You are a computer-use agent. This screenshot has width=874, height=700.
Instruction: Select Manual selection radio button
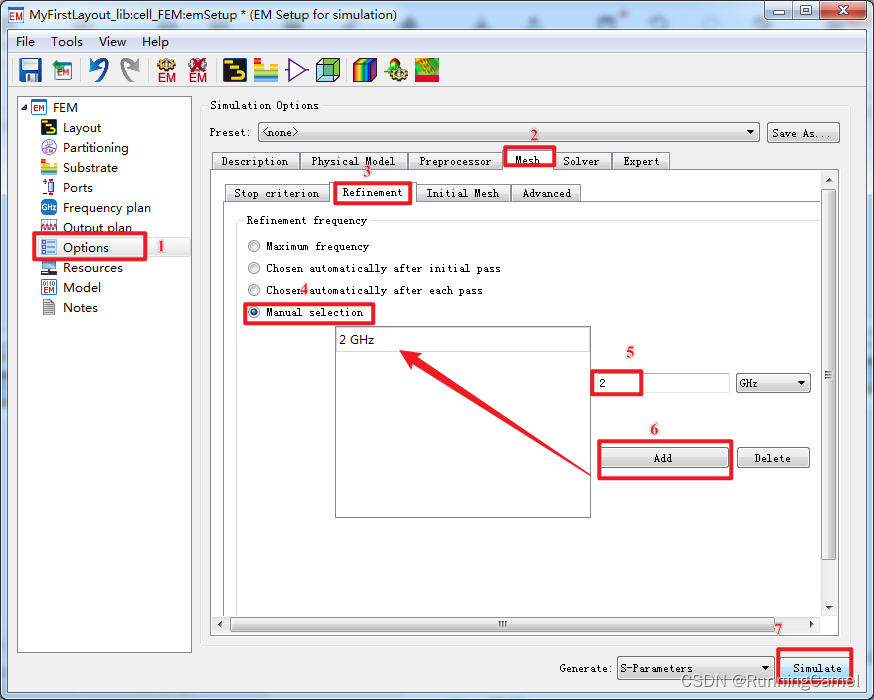tap(254, 312)
